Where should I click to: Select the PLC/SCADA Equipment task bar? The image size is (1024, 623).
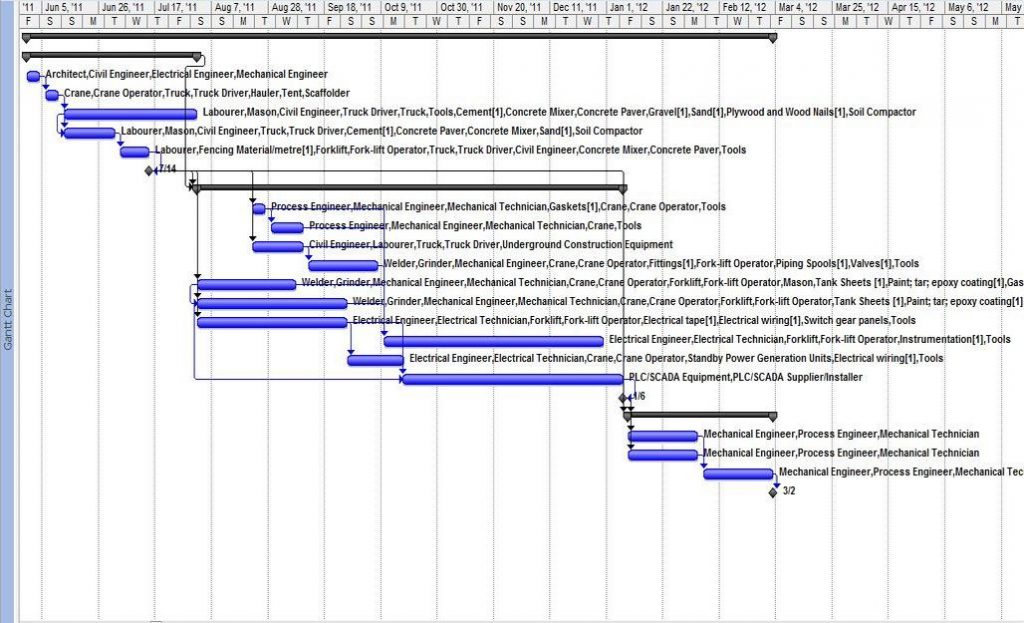pos(510,378)
